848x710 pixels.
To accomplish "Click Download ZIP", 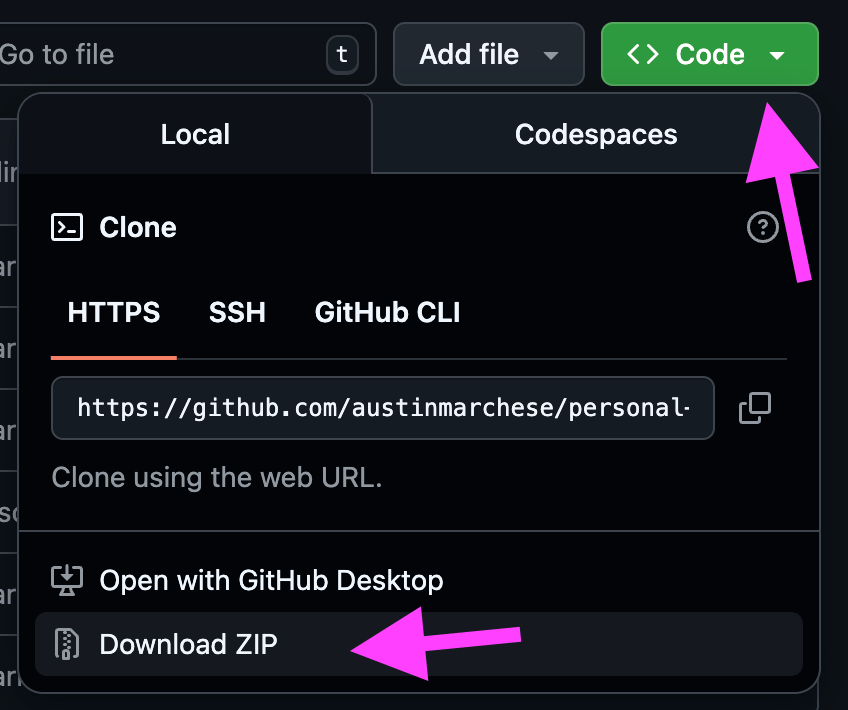I will point(419,644).
